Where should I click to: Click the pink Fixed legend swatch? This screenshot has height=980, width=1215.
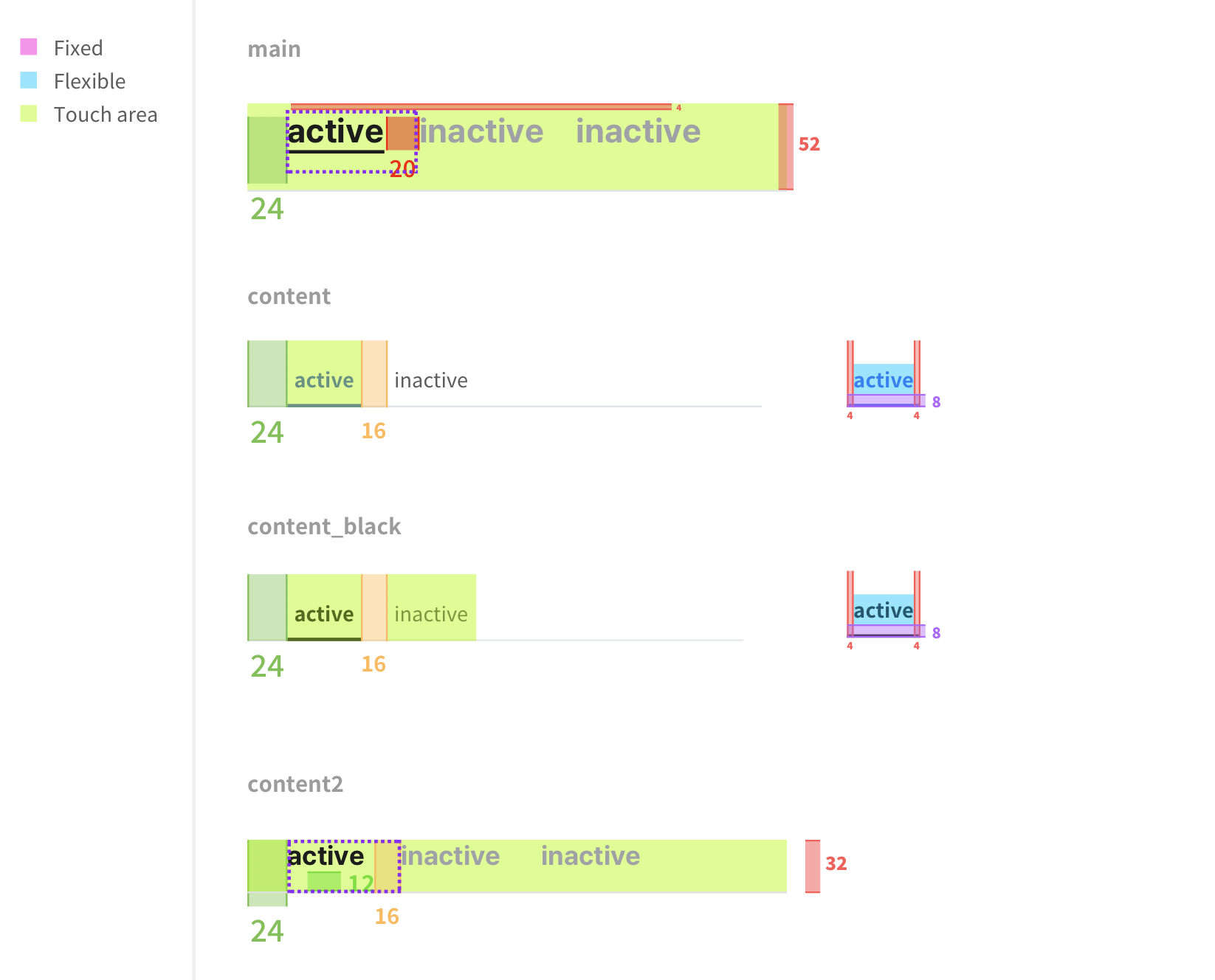29,47
